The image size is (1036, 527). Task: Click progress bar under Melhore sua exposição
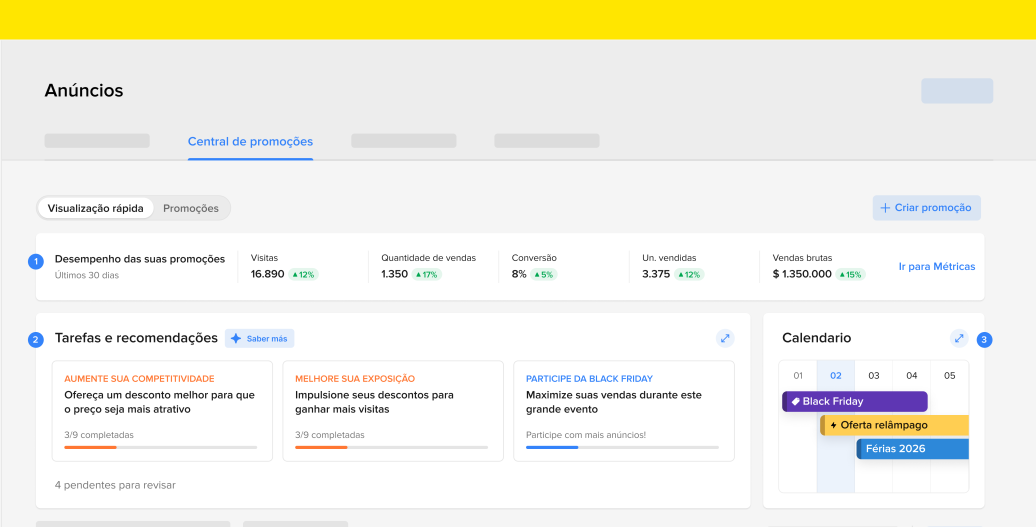[x=391, y=448]
